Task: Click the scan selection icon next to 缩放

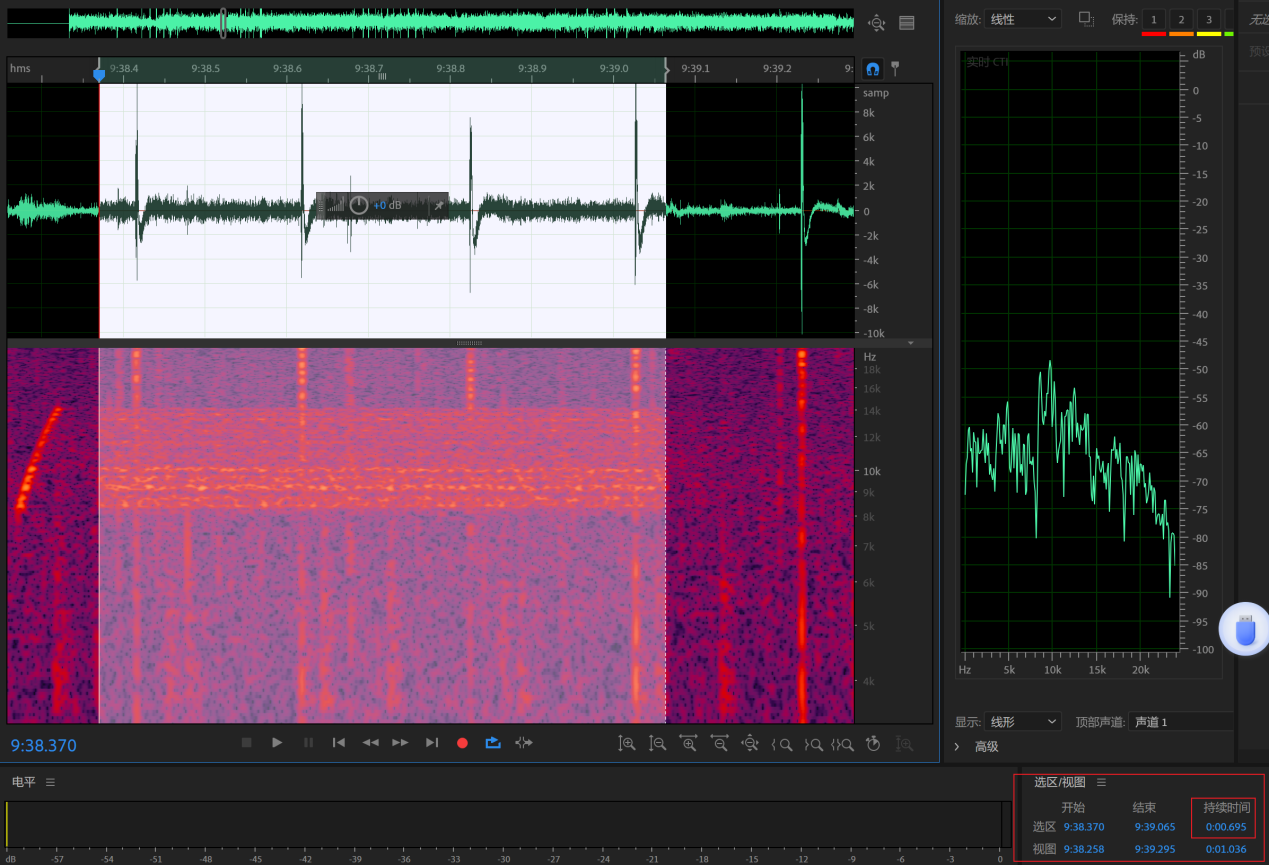Action: pos(1087,19)
